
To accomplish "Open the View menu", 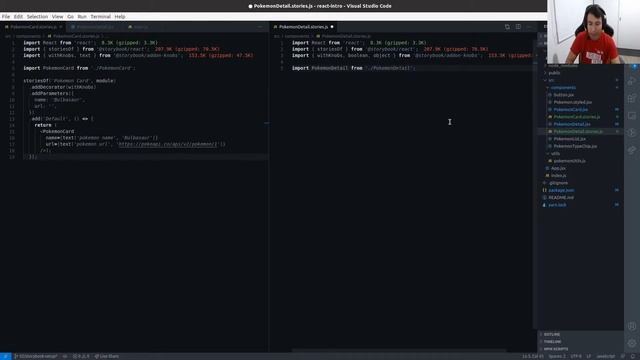I will [58, 17].
